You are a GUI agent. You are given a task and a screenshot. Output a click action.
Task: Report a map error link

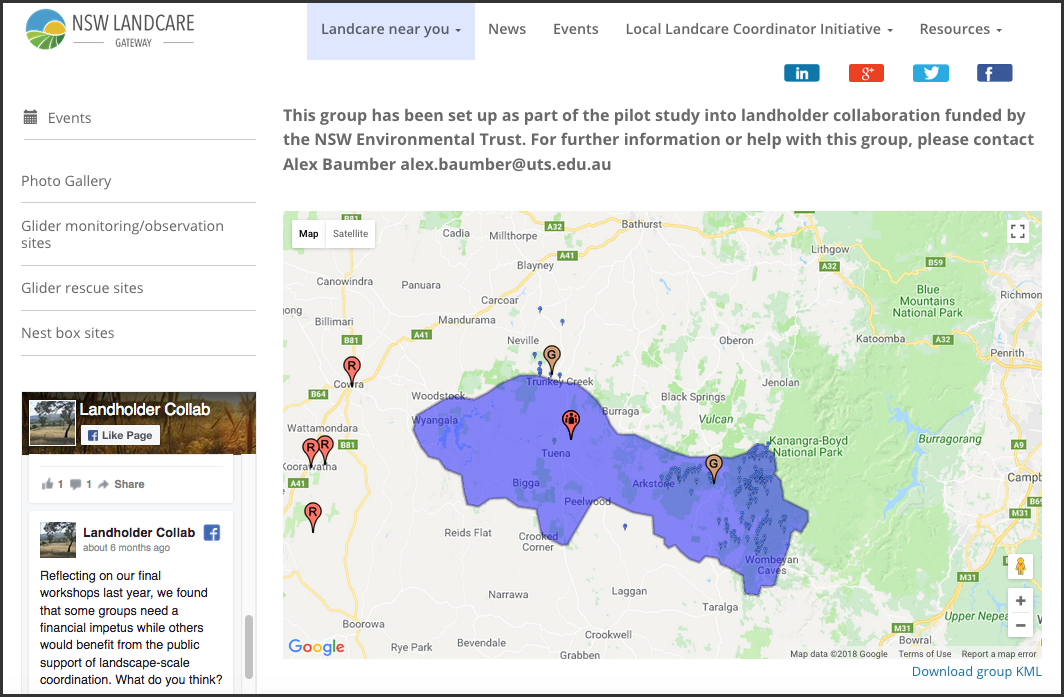(x=999, y=654)
